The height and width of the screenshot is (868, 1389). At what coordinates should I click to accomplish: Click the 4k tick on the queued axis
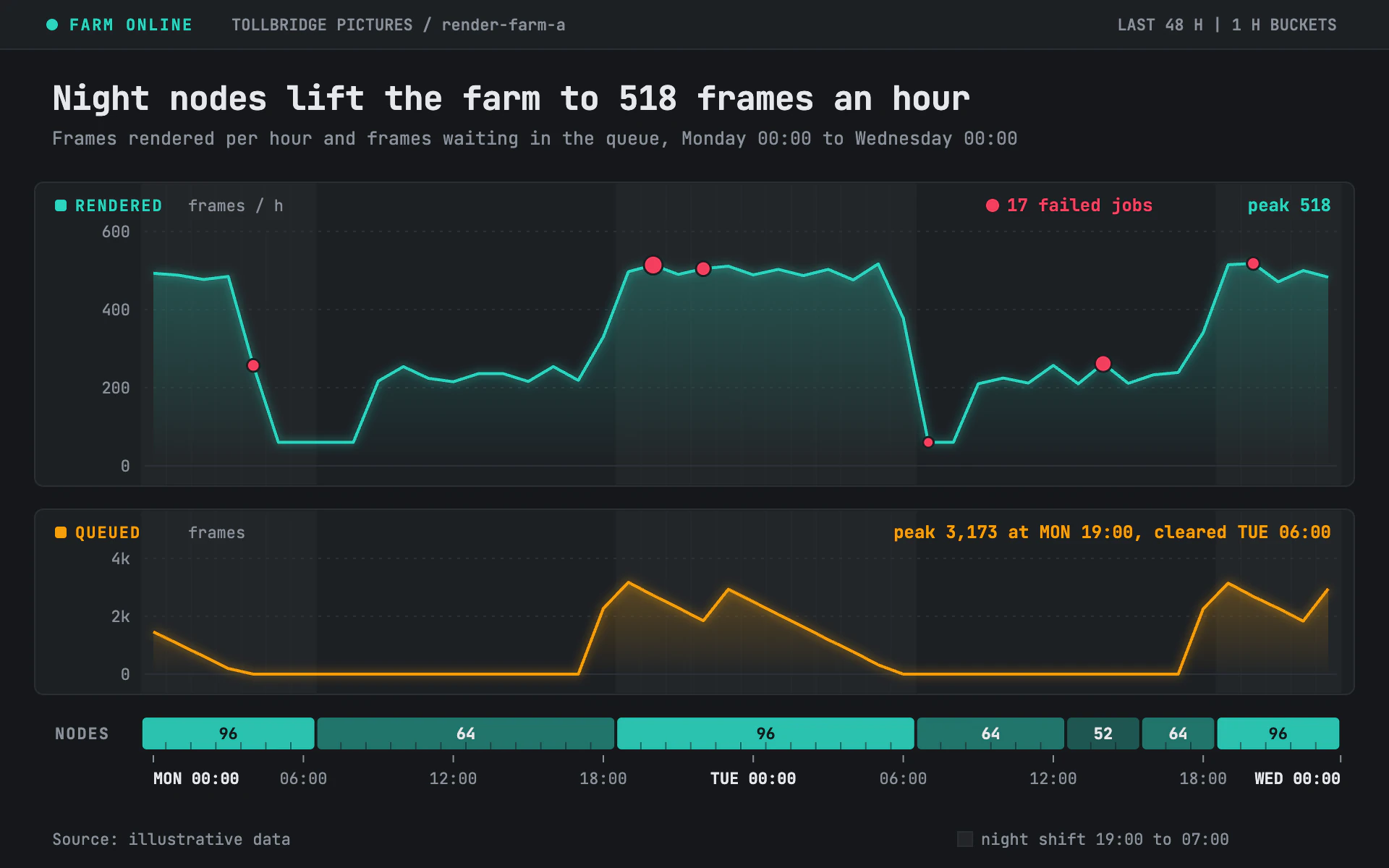[121, 558]
